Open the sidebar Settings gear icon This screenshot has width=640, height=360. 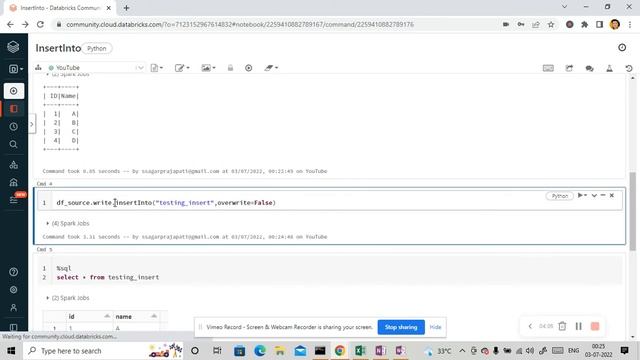tap(13, 289)
